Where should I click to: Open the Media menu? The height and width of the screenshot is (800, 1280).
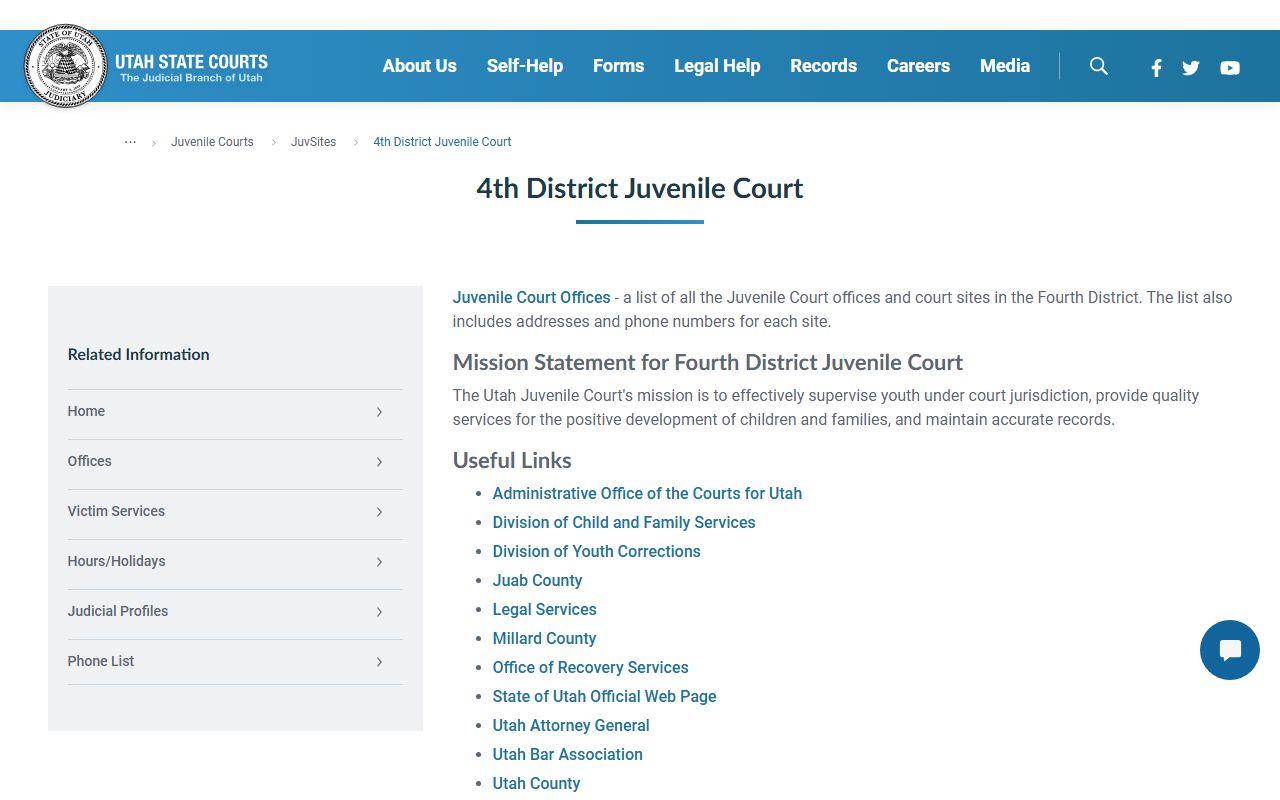coord(1005,66)
